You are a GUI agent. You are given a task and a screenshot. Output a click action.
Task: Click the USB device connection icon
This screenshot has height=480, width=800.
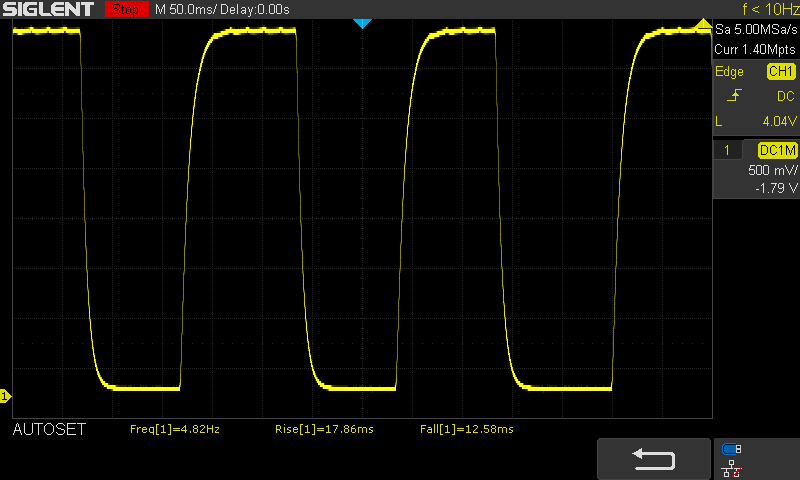click(x=732, y=449)
